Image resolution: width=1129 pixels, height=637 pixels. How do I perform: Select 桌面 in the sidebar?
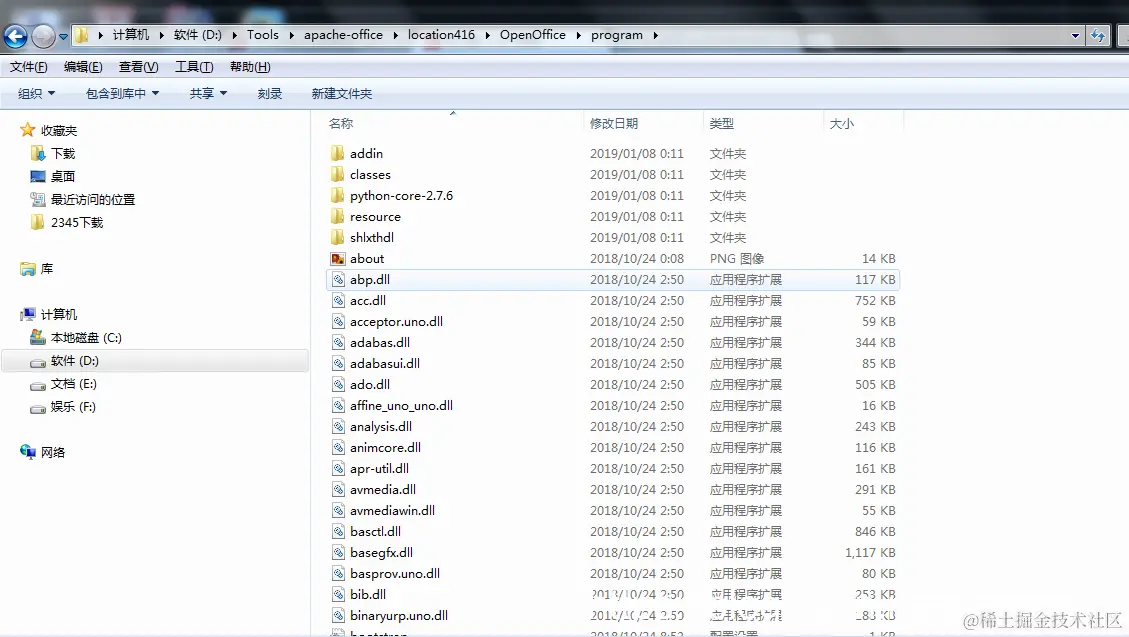click(x=63, y=176)
